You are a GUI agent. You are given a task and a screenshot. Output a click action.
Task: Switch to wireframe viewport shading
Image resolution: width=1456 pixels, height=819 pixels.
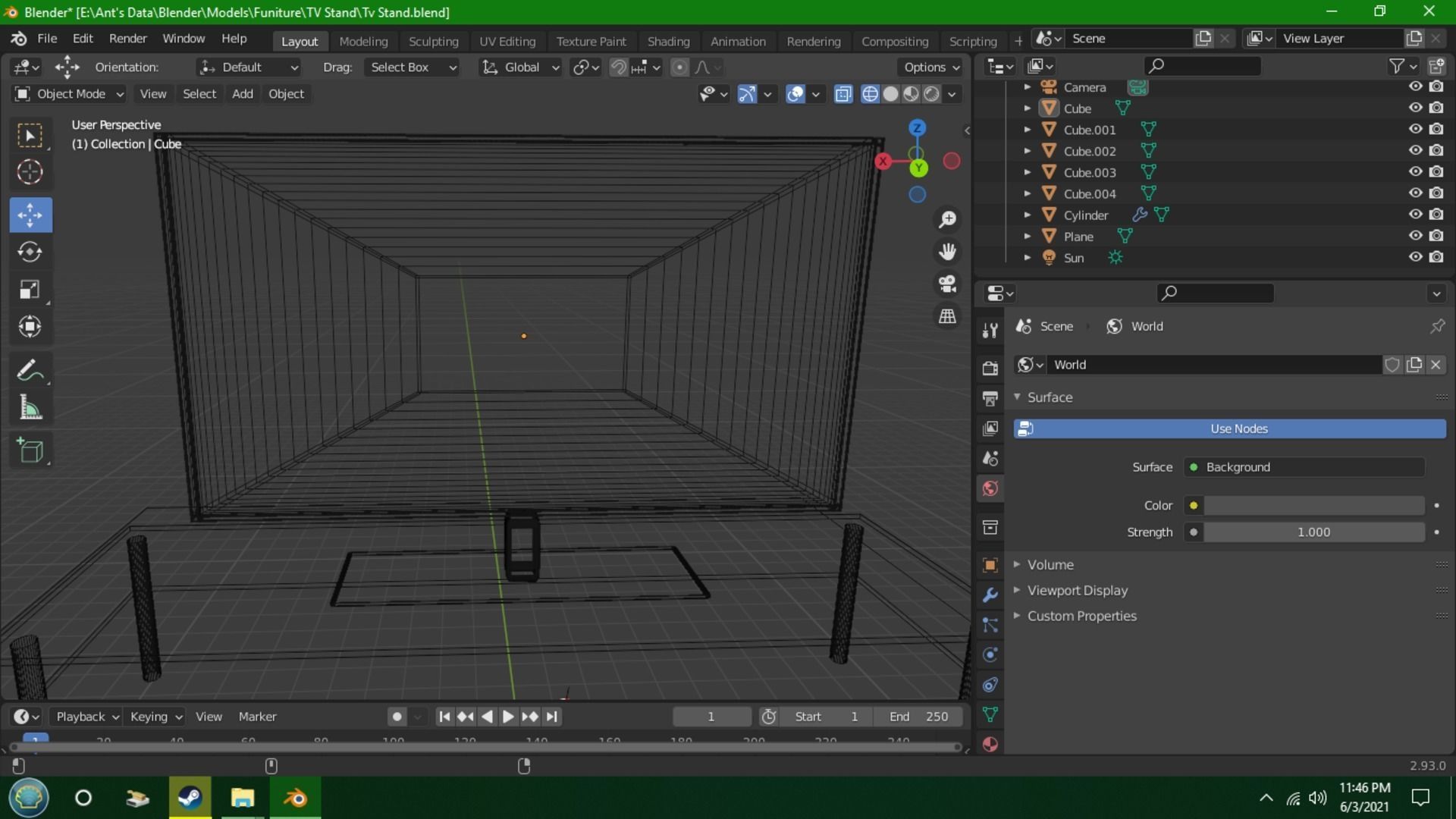point(871,94)
